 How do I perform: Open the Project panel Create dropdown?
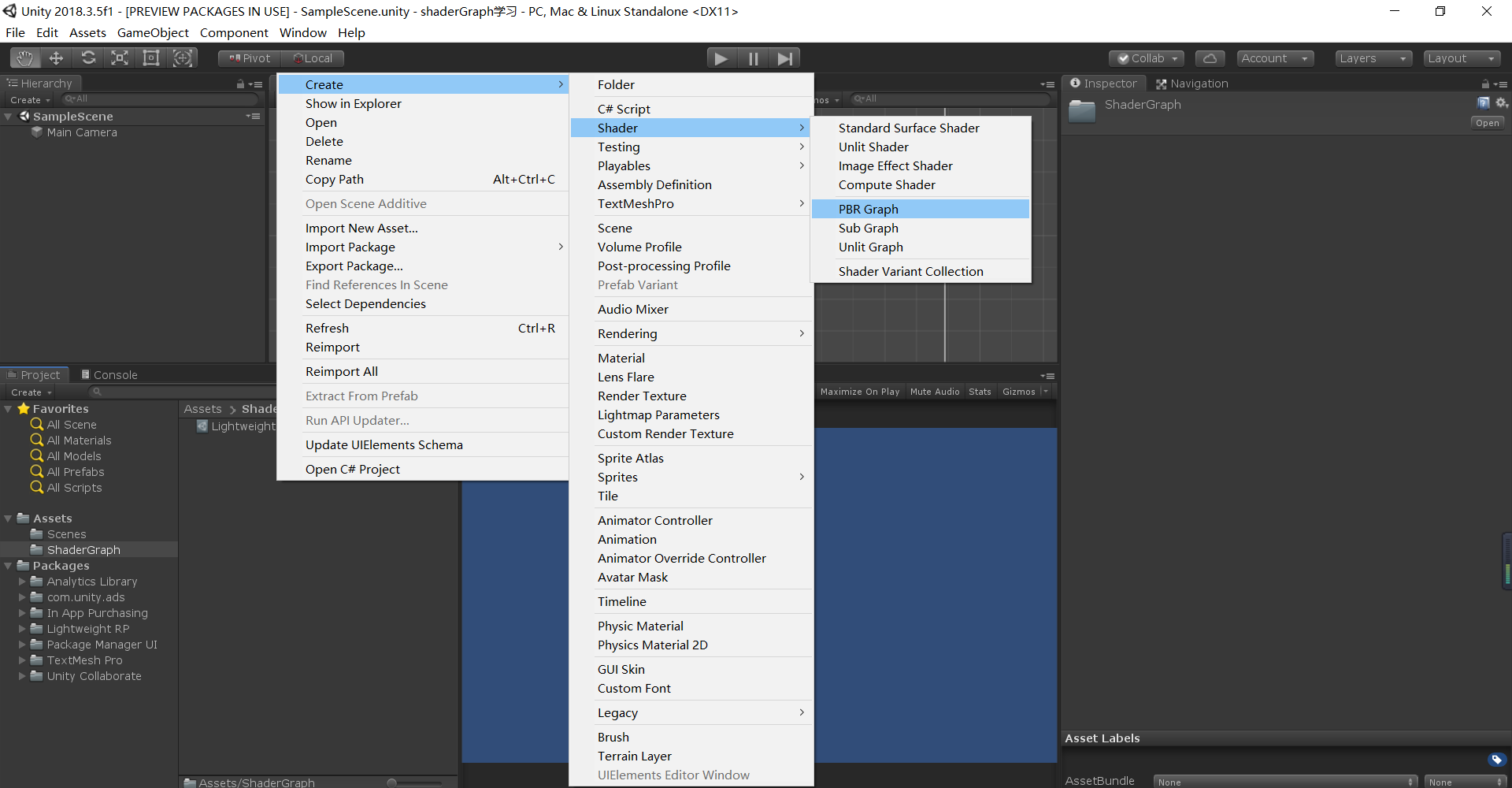[x=31, y=392]
